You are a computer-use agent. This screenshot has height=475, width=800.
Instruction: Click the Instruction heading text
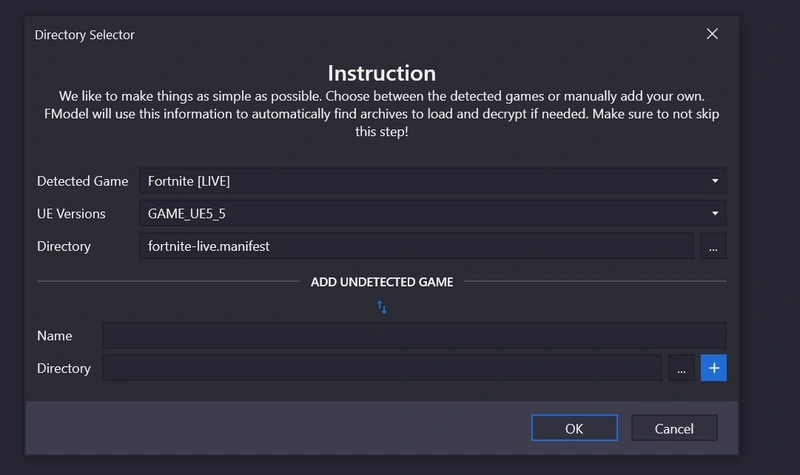[382, 73]
